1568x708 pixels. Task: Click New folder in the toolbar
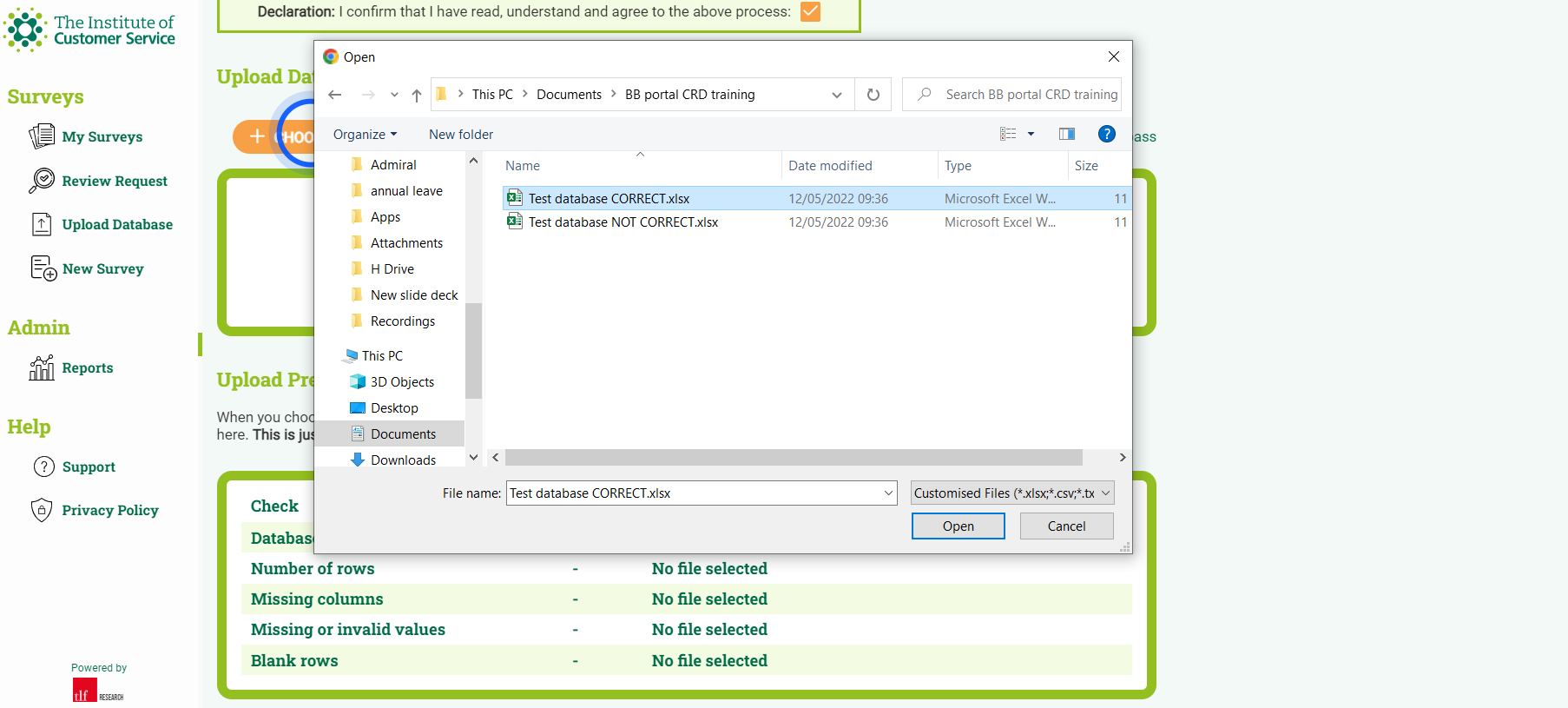[460, 135]
